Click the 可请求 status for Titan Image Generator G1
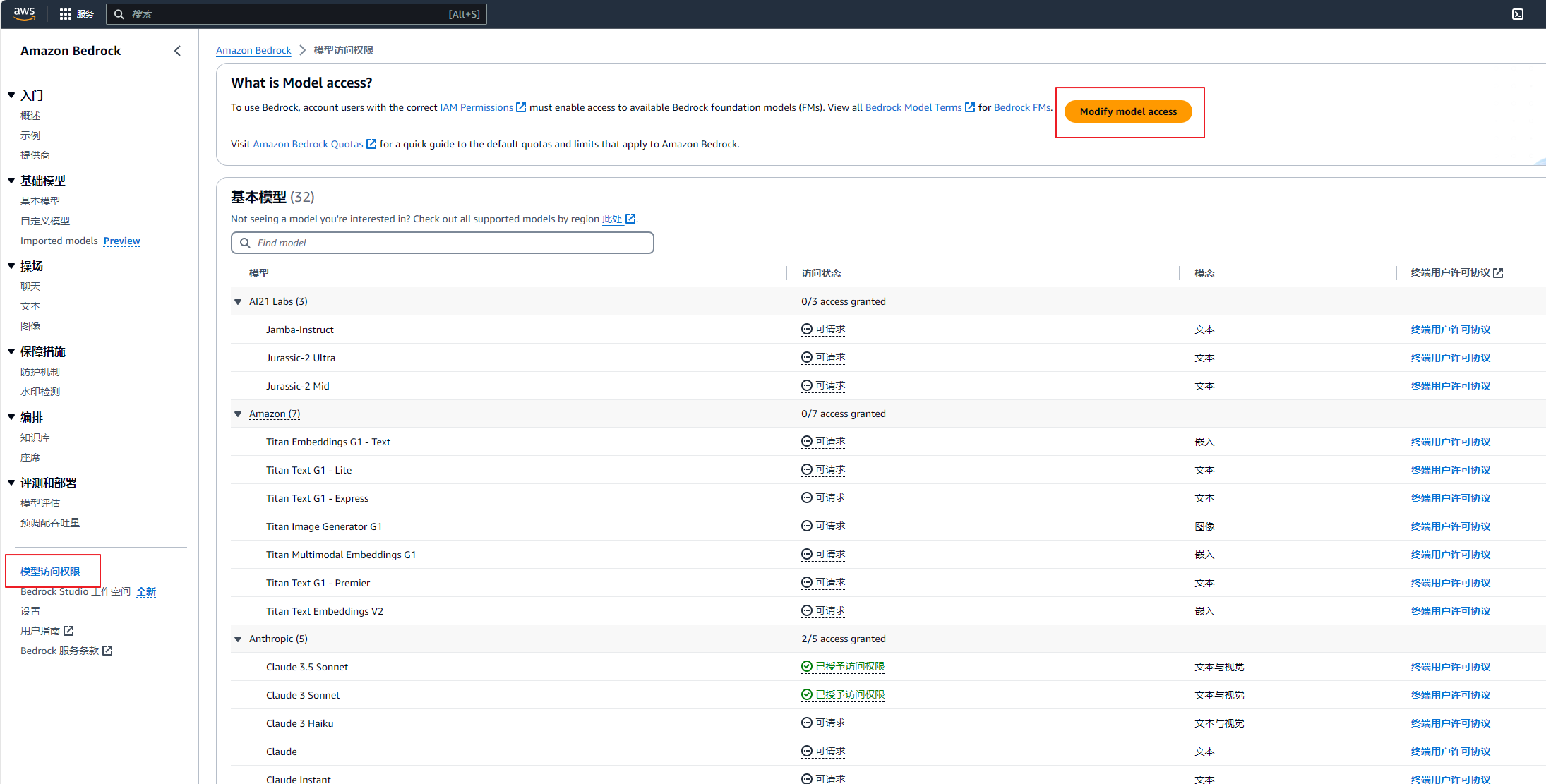Image resolution: width=1546 pixels, height=784 pixels. [823, 526]
